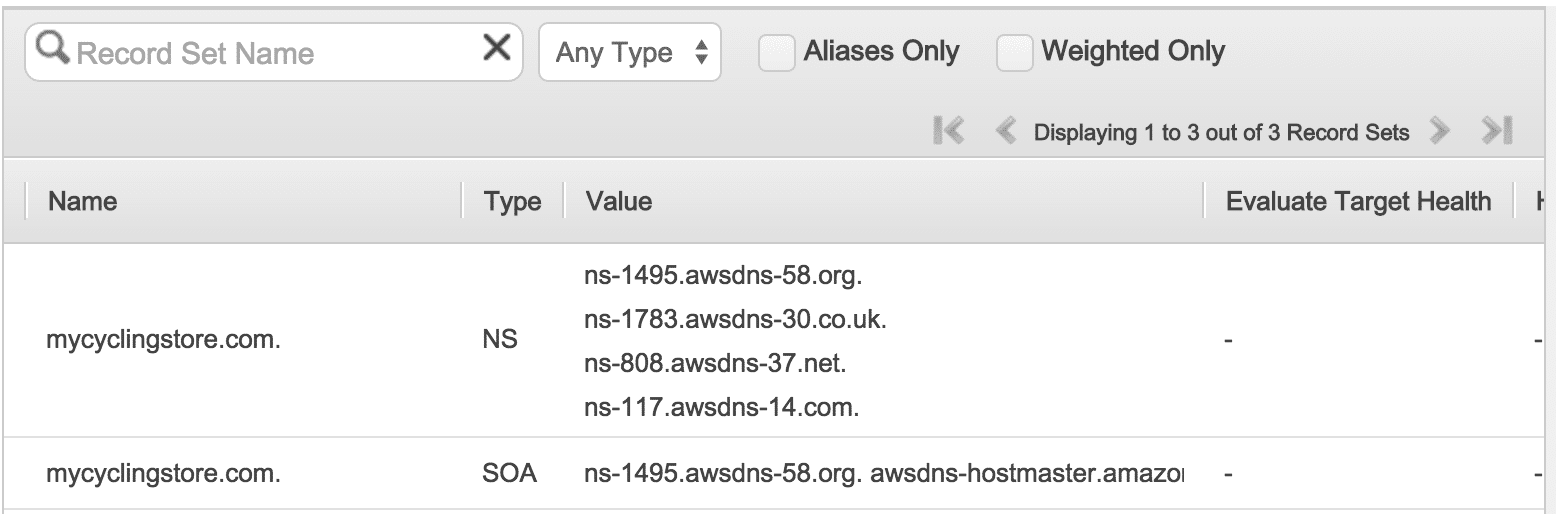Clear the Record Set Name search
This screenshot has width=1556, height=514.
496,48
